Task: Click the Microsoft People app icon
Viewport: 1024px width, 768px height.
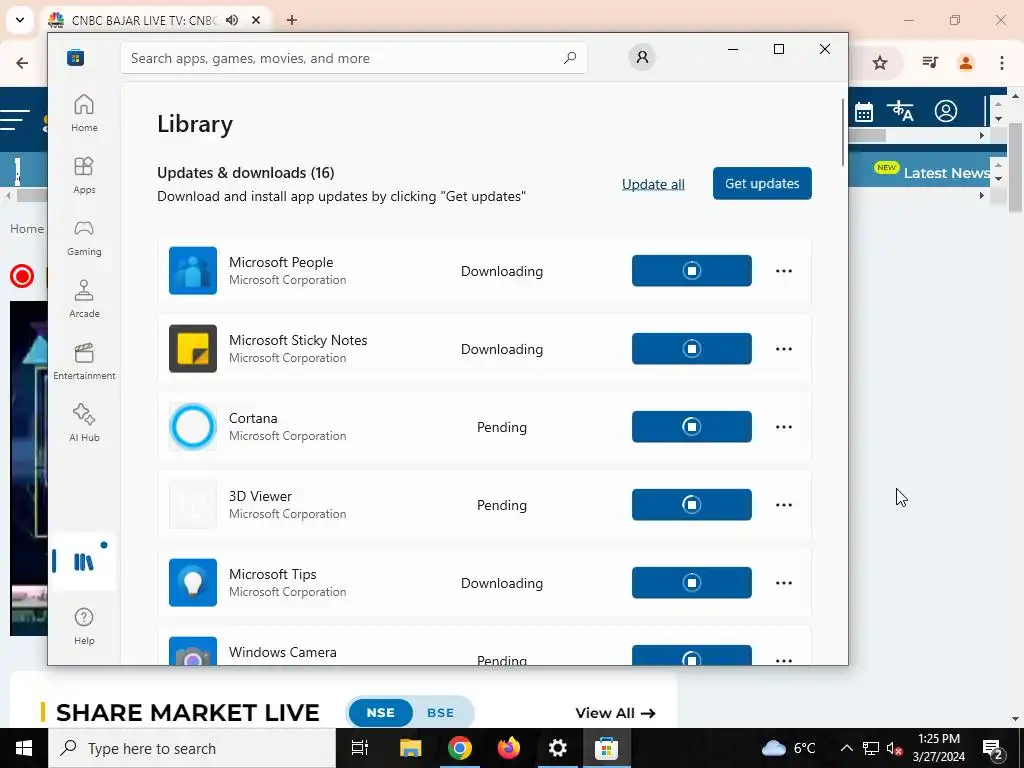Action: coord(193,270)
